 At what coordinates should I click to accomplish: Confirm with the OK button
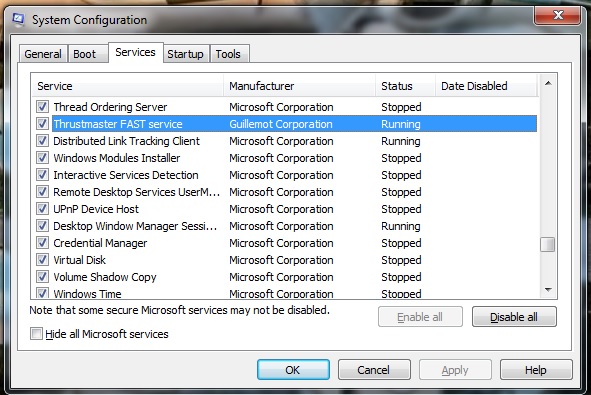tap(293, 370)
